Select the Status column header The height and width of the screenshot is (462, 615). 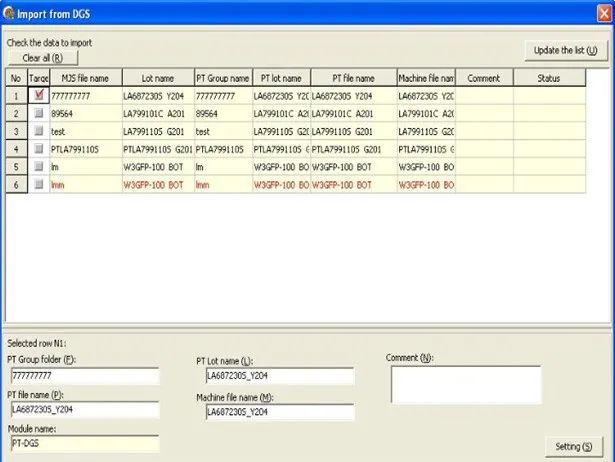[548, 78]
